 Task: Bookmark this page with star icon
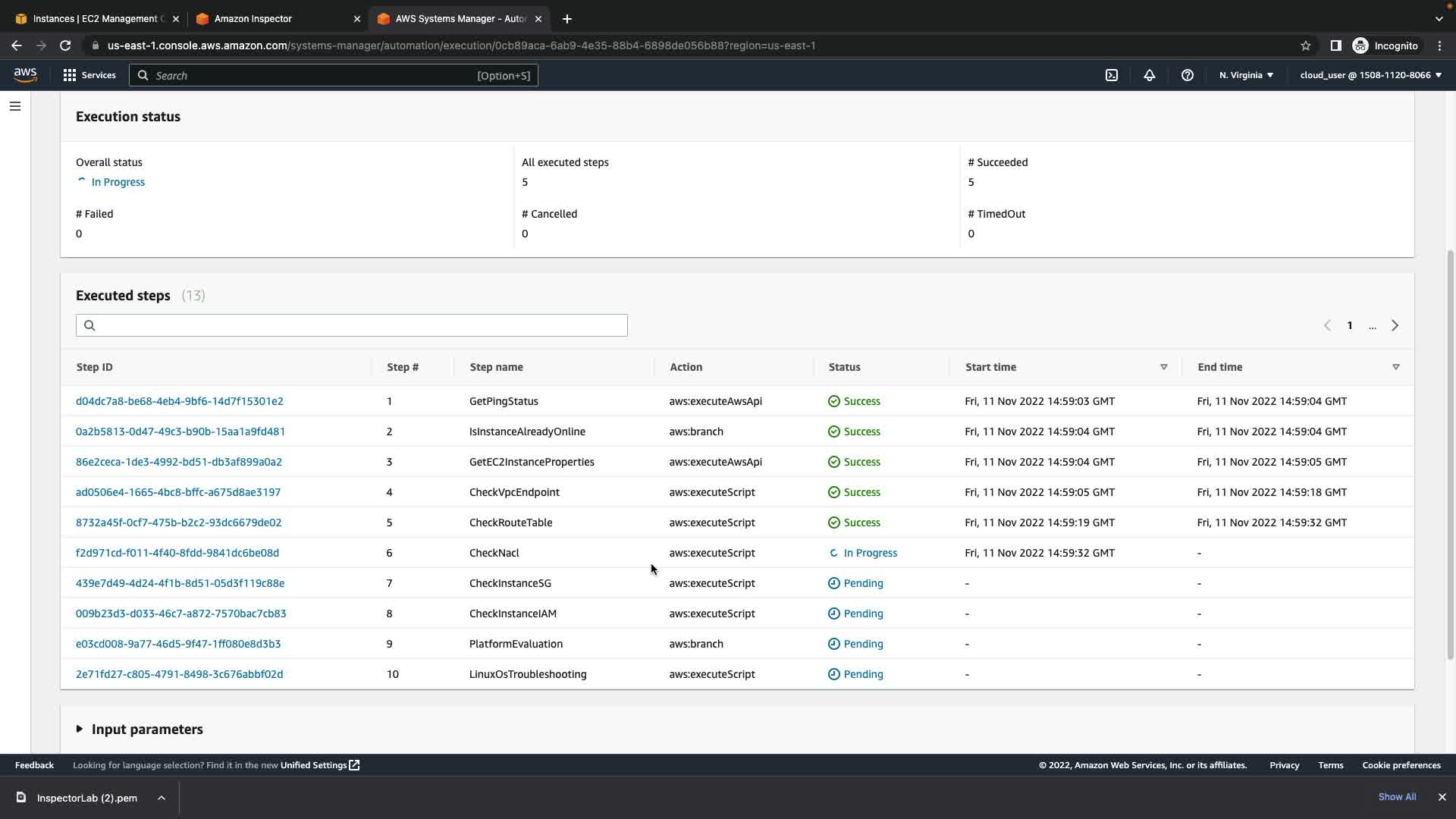[1305, 45]
